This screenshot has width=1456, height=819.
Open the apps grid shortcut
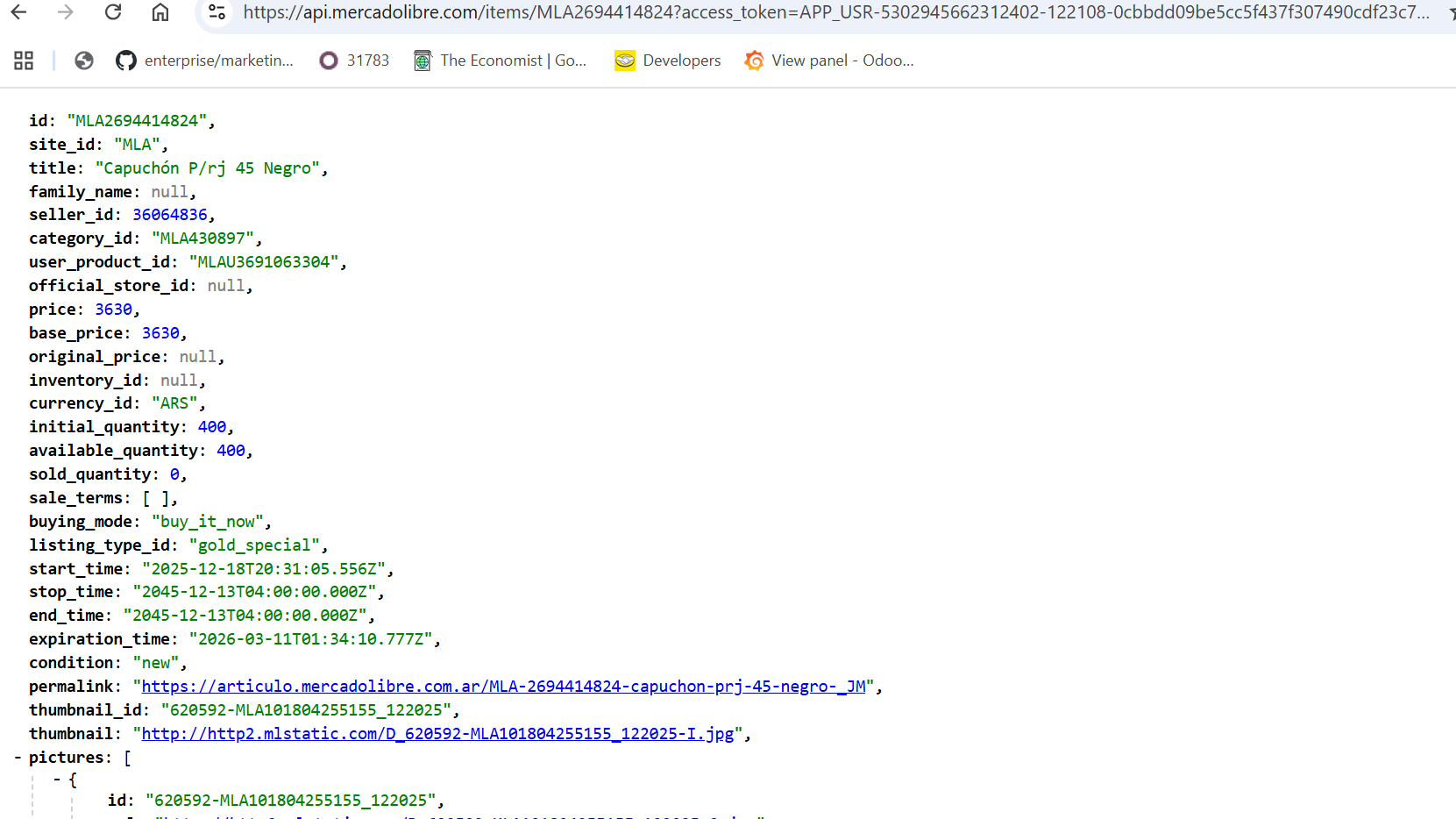[24, 61]
